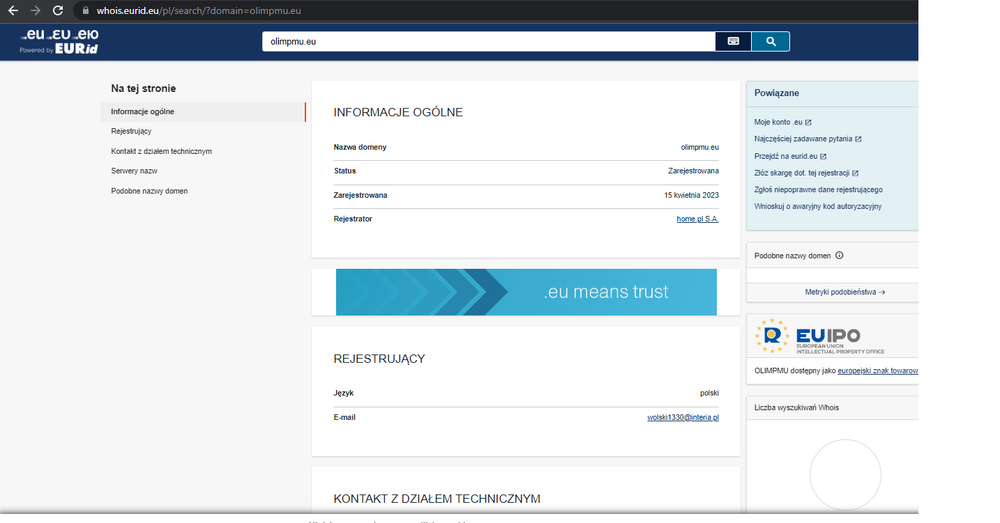The height and width of the screenshot is (523, 1000).
Task: Click Zgłoś niepoprawne dane rejestrującego
Action: pyautogui.click(x=818, y=189)
